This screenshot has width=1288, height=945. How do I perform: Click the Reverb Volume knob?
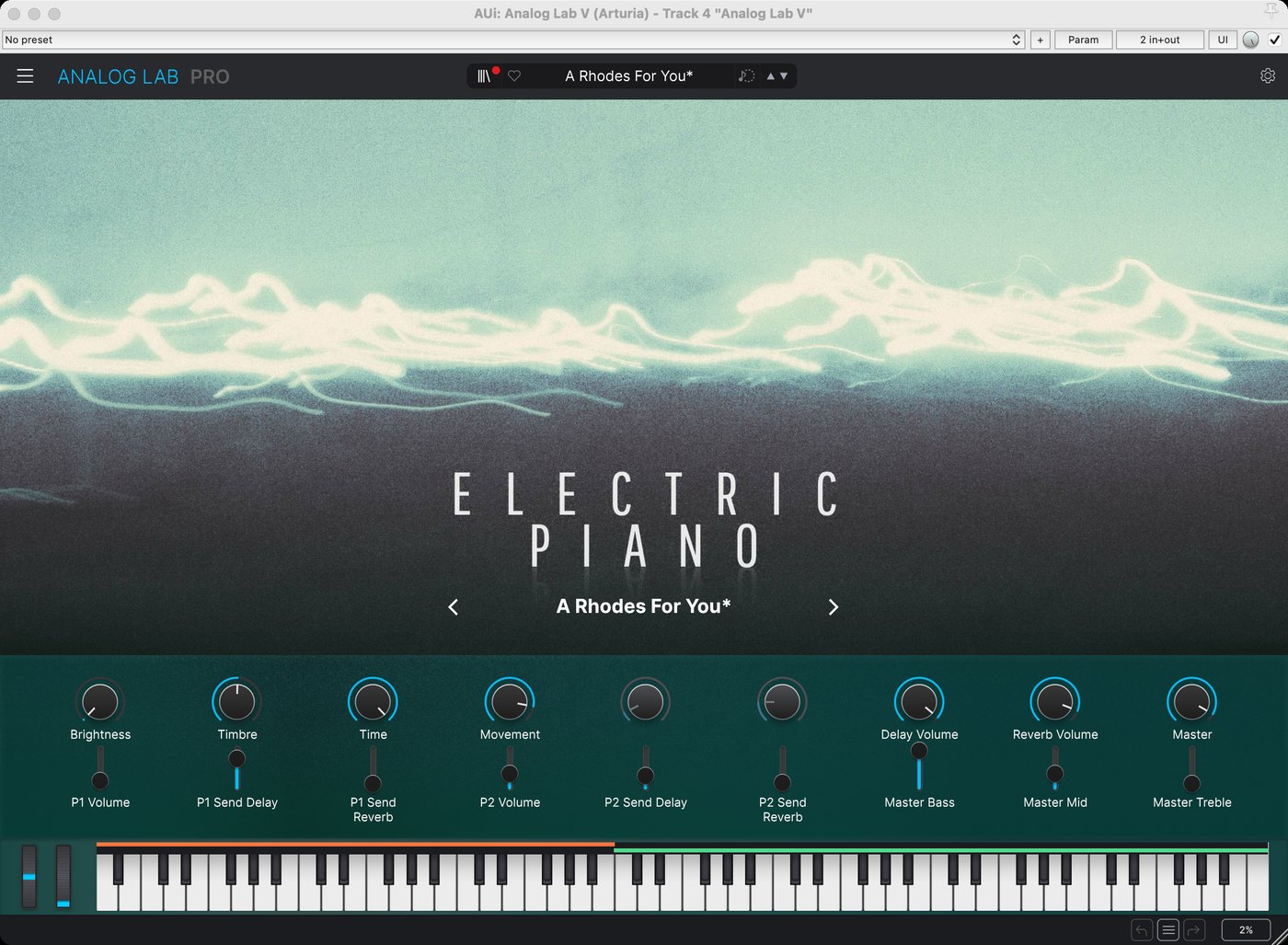(x=1055, y=702)
